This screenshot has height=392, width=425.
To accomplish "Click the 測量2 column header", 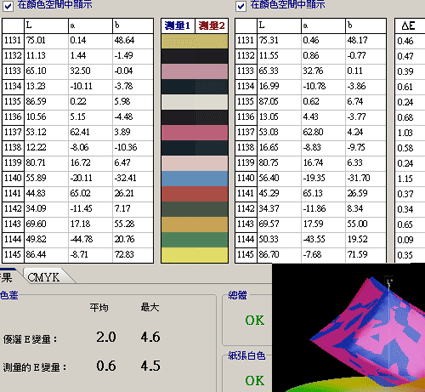I will pyautogui.click(x=212, y=26).
